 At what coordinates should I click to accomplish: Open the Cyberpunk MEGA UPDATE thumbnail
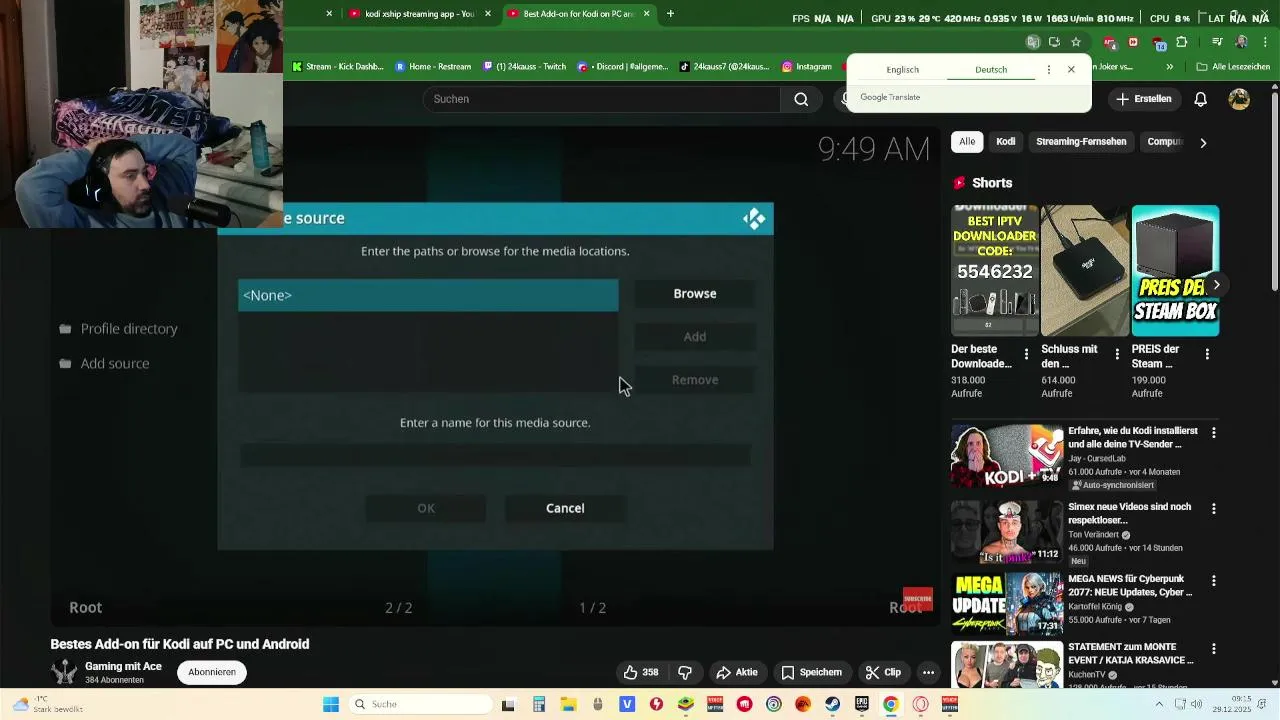pyautogui.click(x=1007, y=604)
